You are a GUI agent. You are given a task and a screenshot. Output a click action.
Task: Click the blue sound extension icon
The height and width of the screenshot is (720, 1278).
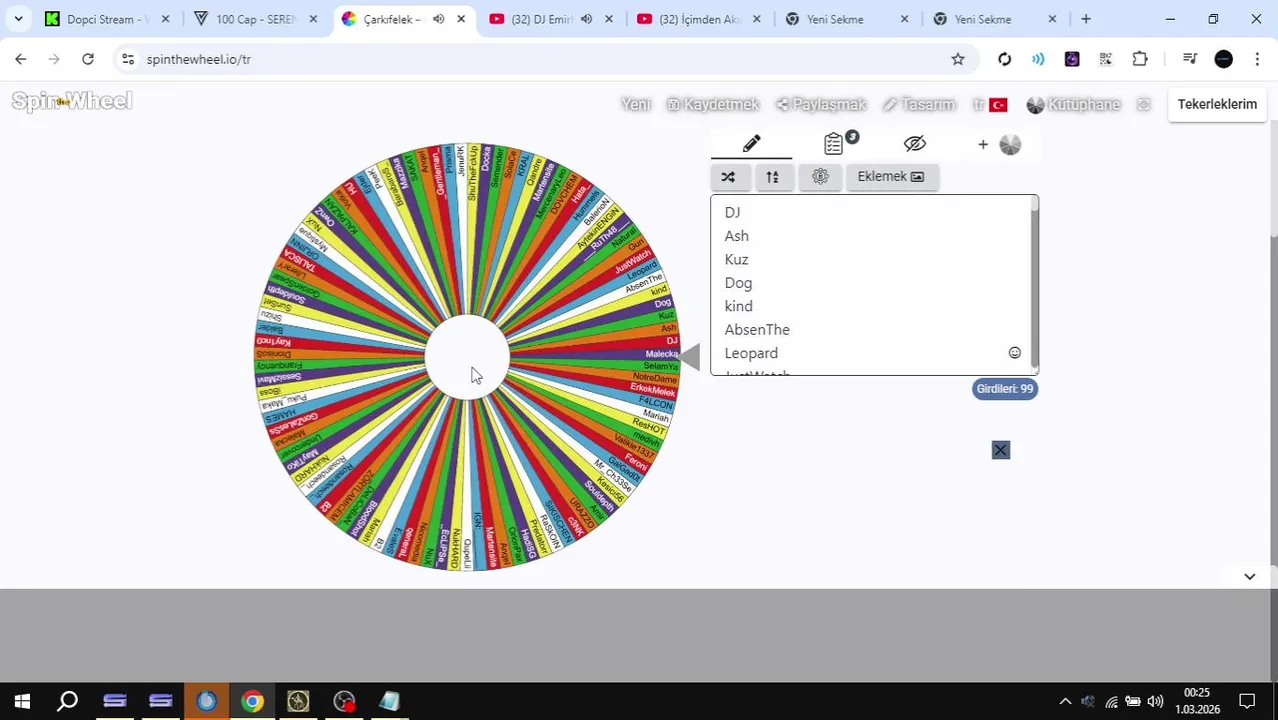[x=1038, y=59]
